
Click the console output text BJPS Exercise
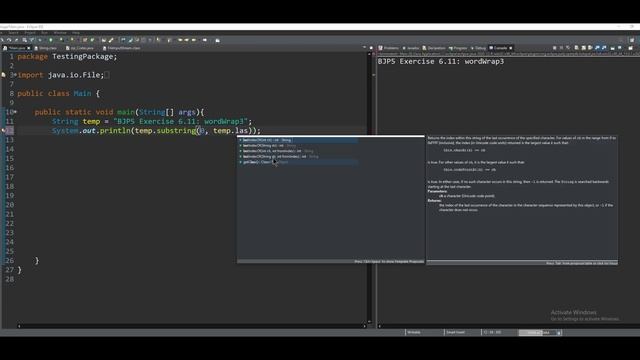(441, 61)
